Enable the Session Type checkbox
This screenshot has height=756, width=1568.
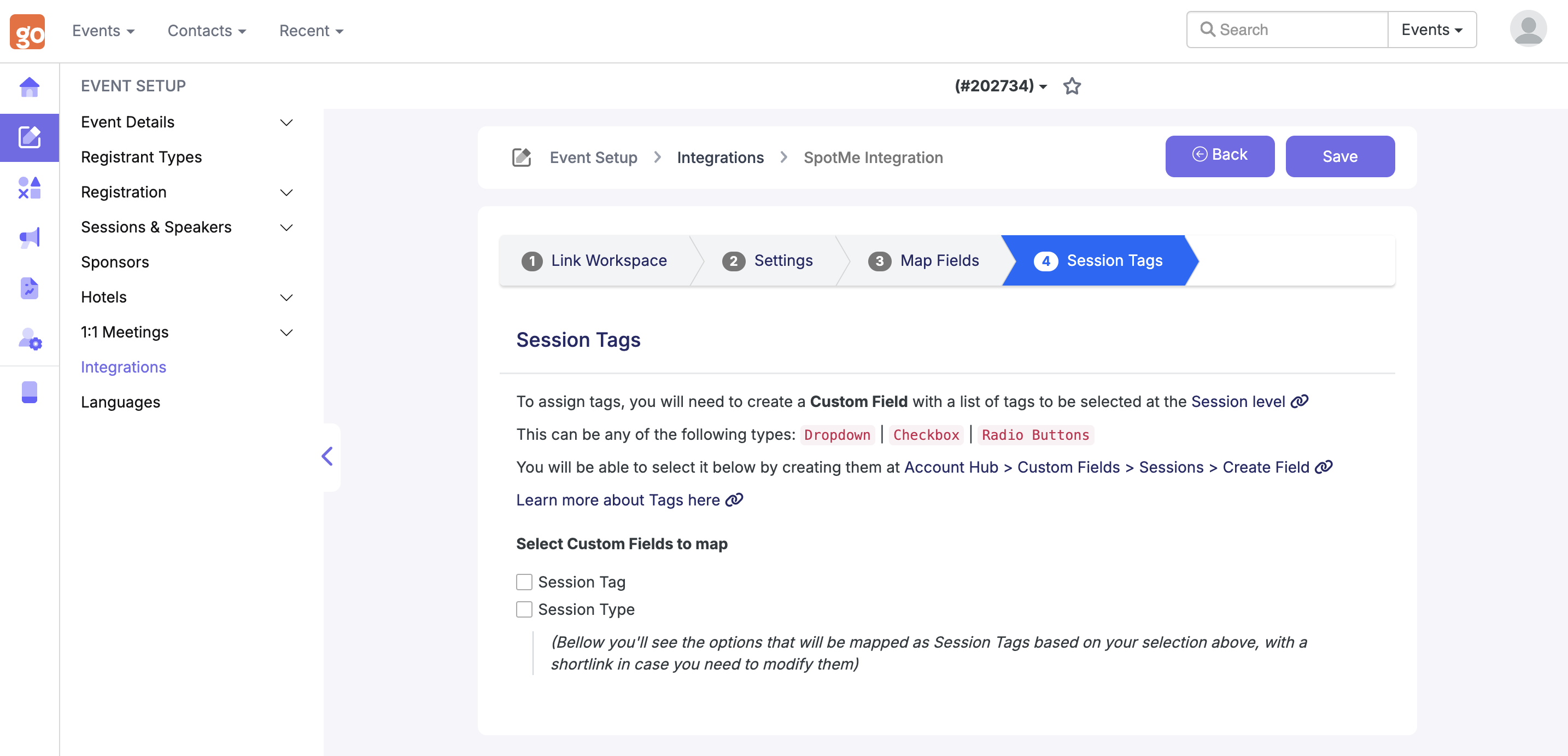[524, 609]
